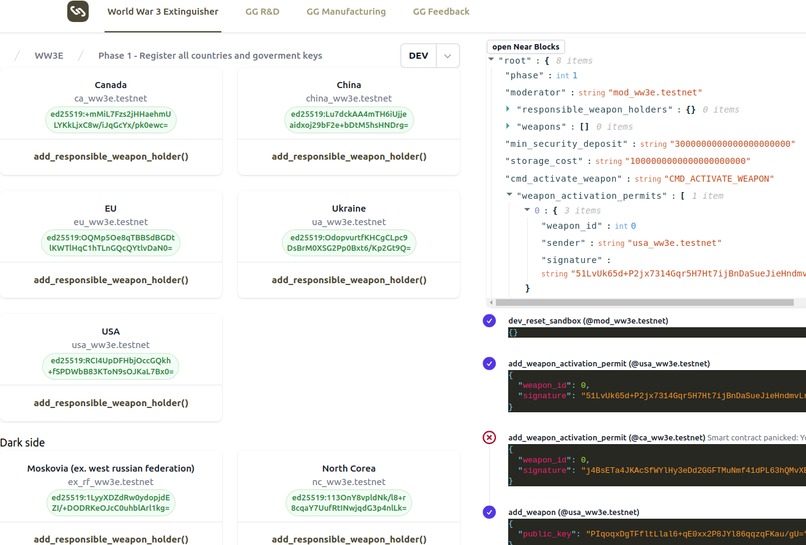Select North Corea's ed25519 key badge
This screenshot has width=806, height=545.
349,503
